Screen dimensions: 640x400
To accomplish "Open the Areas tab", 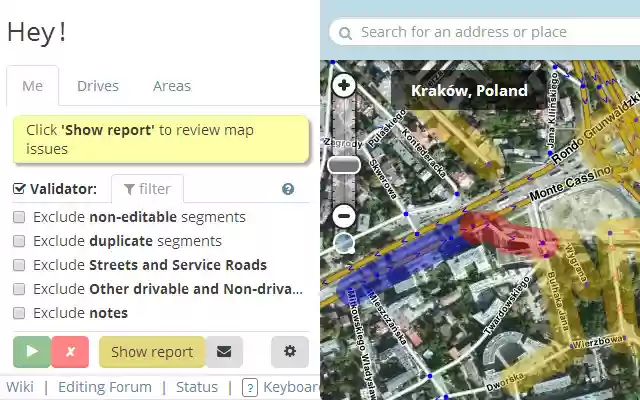I will coord(172,86).
